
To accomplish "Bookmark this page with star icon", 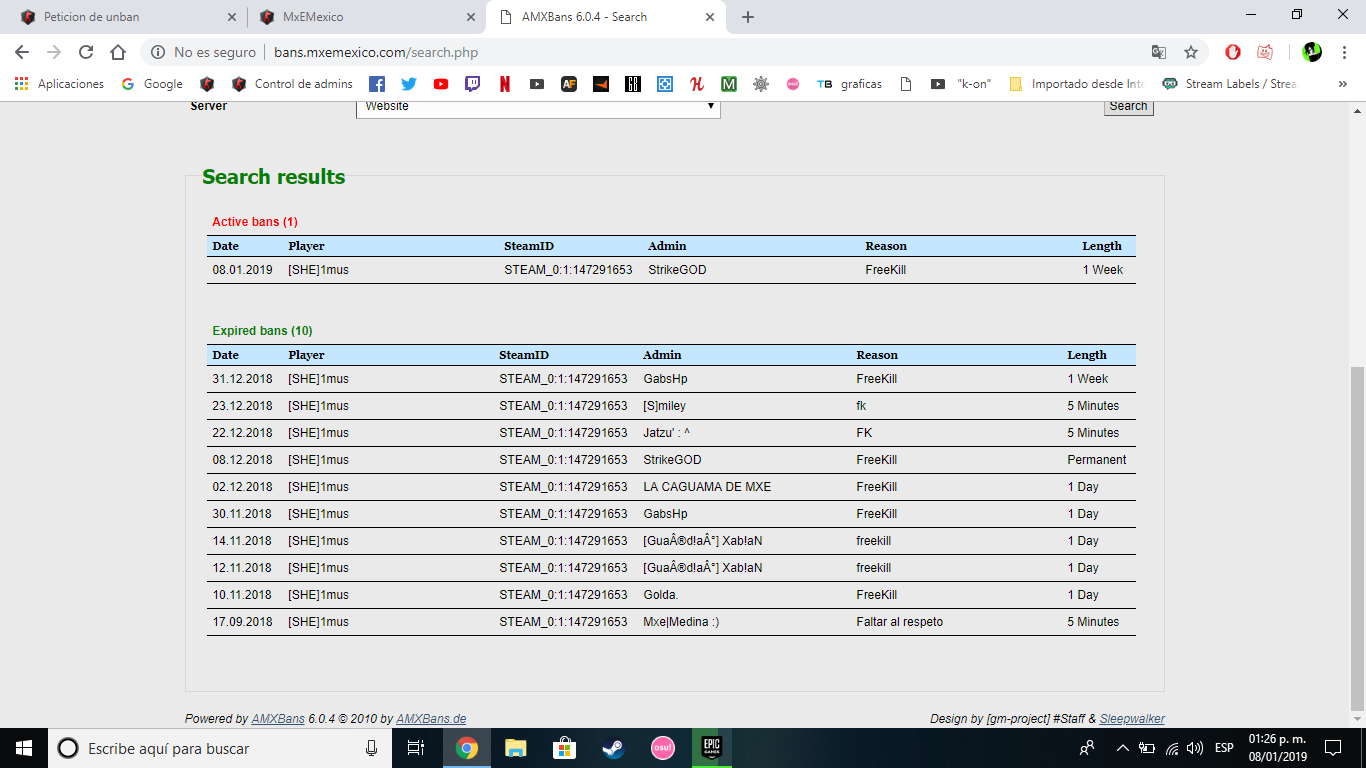I will point(1191,52).
